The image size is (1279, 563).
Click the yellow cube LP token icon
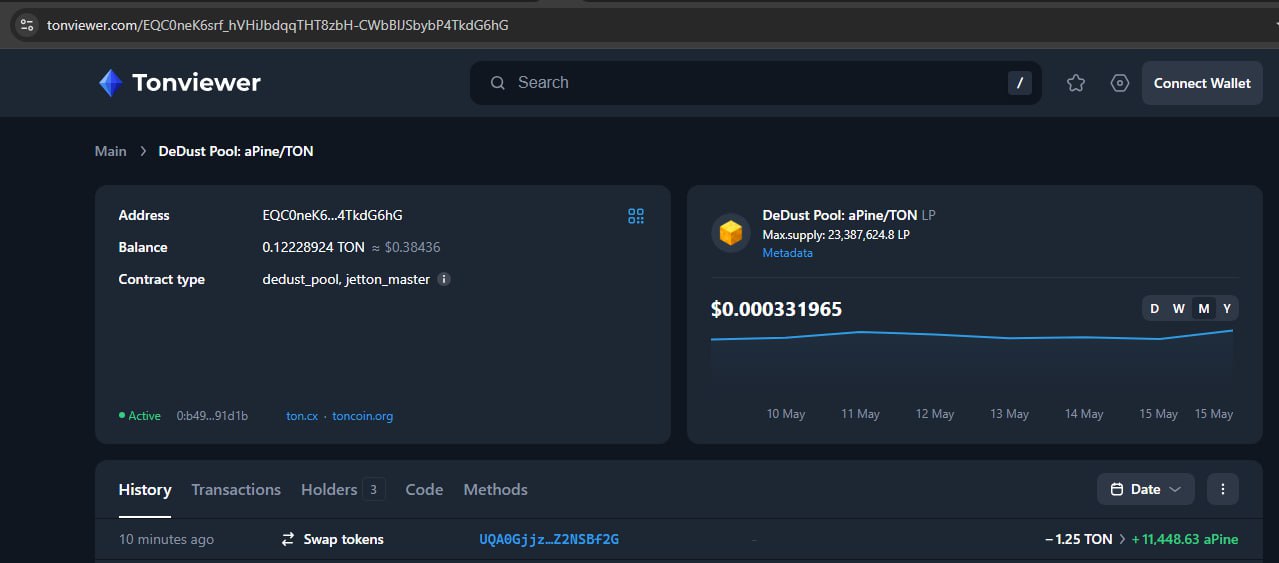click(x=731, y=233)
